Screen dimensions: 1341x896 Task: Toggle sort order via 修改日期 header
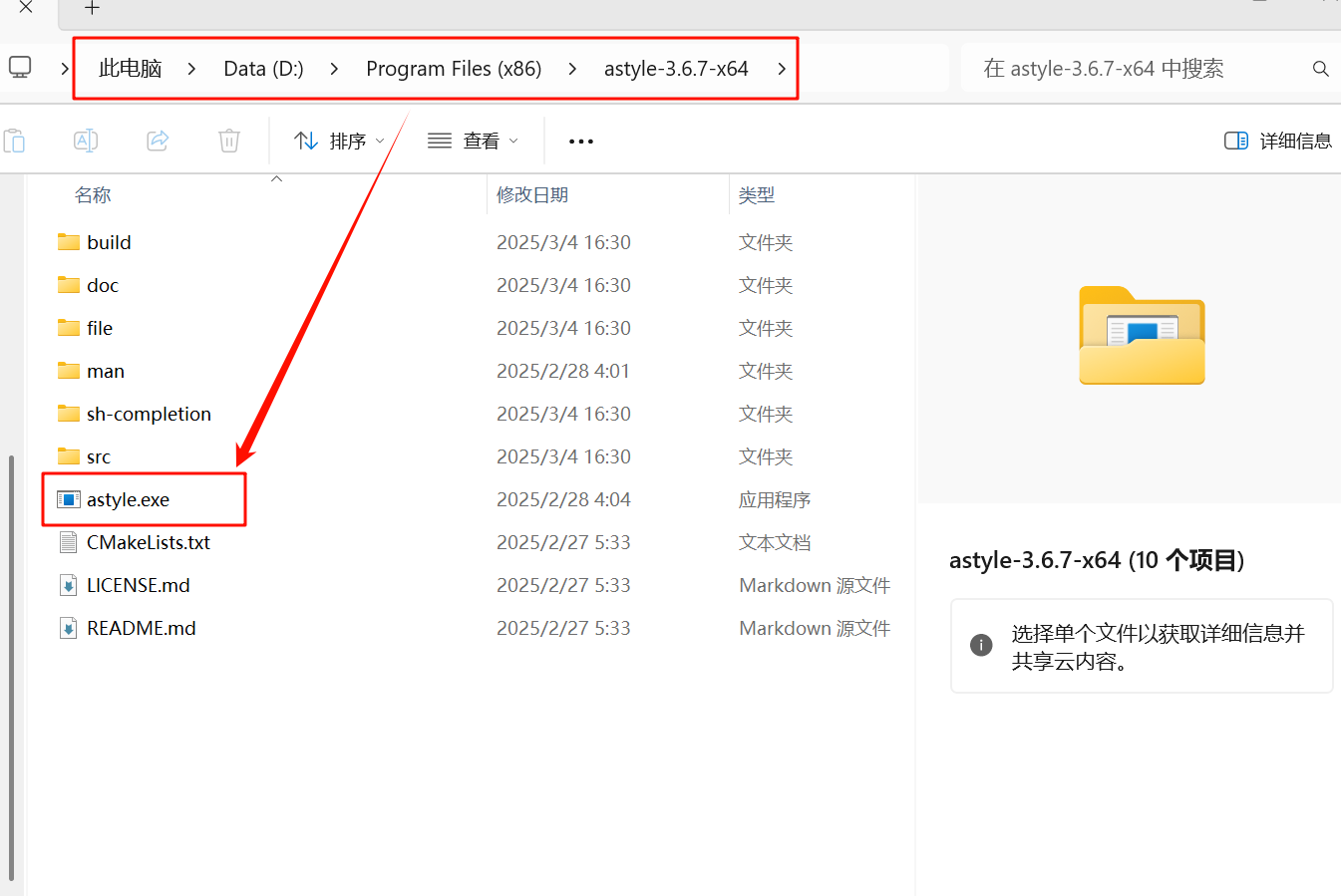pyautogui.click(x=532, y=194)
